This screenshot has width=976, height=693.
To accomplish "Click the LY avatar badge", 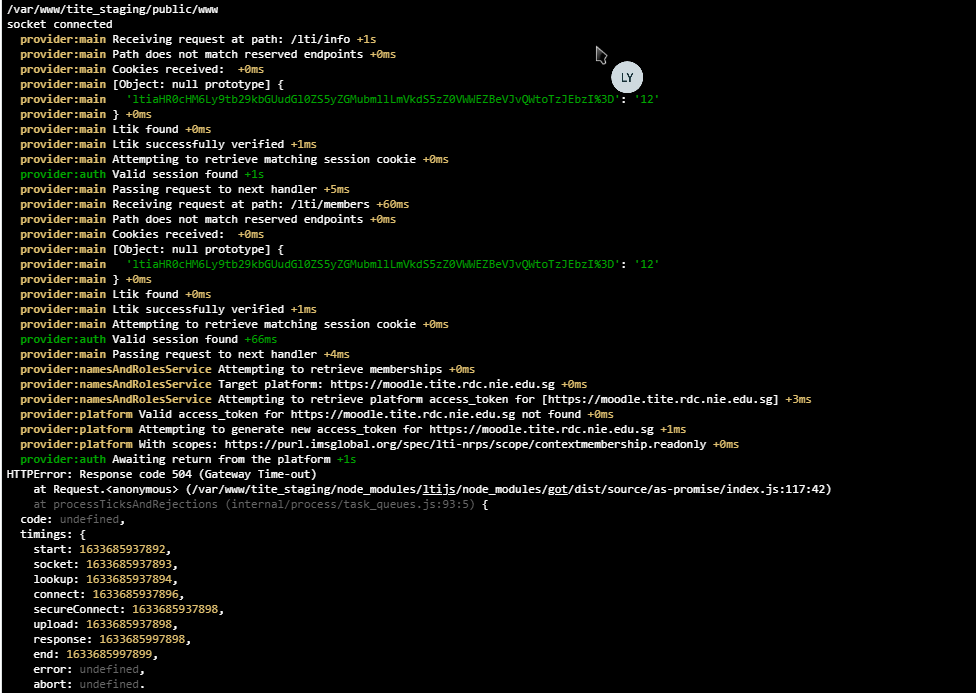I will [627, 77].
